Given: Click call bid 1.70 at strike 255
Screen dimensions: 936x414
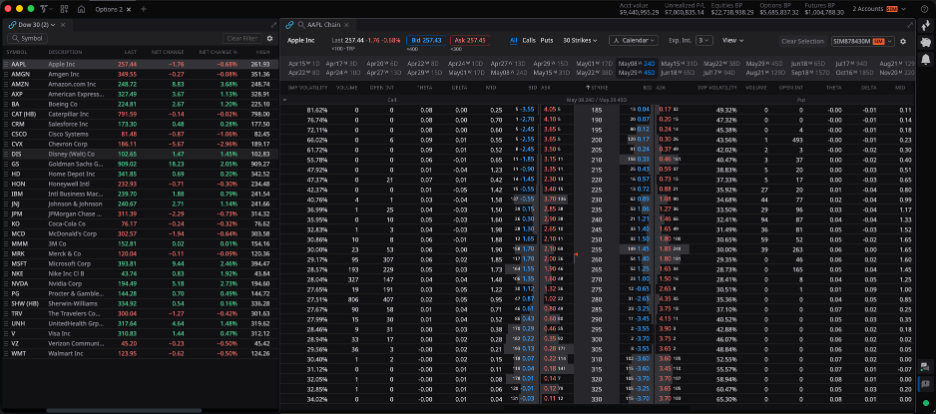Looking at the screenshot, I should [x=527, y=249].
